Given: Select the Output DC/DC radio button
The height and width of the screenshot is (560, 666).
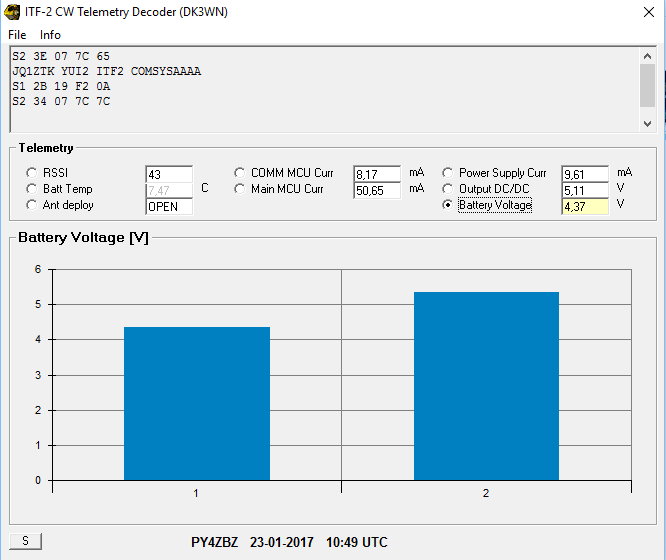Looking at the screenshot, I should tap(447, 189).
